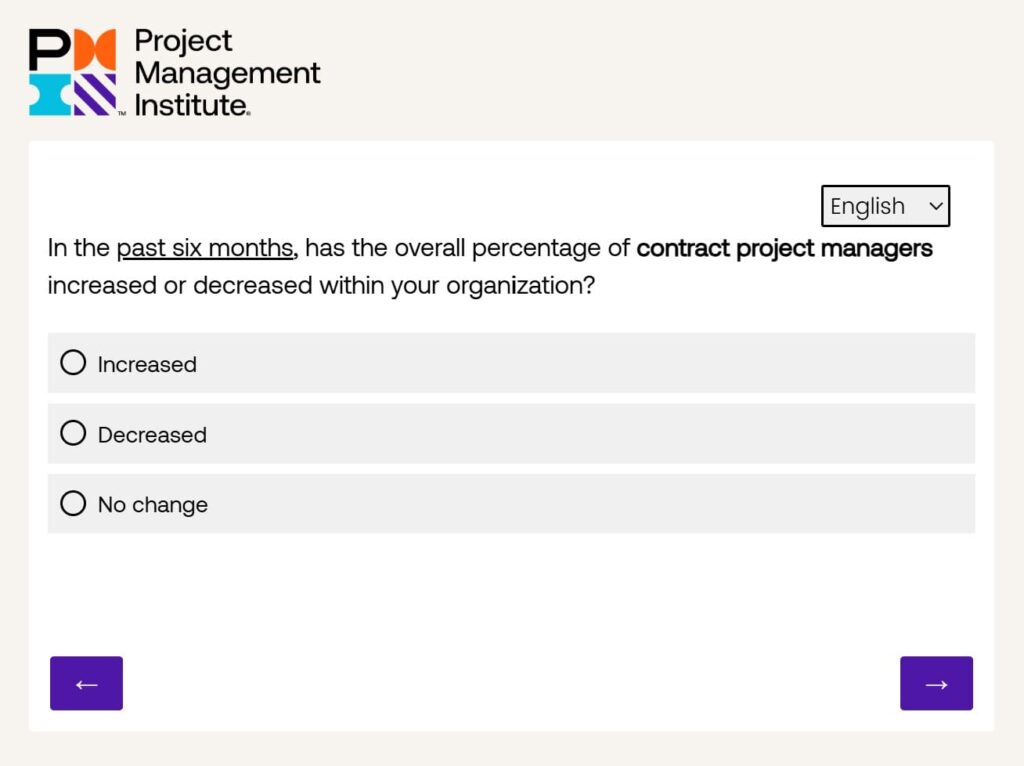Image resolution: width=1024 pixels, height=766 pixels.
Task: Click the Increased option label text
Action: click(147, 364)
